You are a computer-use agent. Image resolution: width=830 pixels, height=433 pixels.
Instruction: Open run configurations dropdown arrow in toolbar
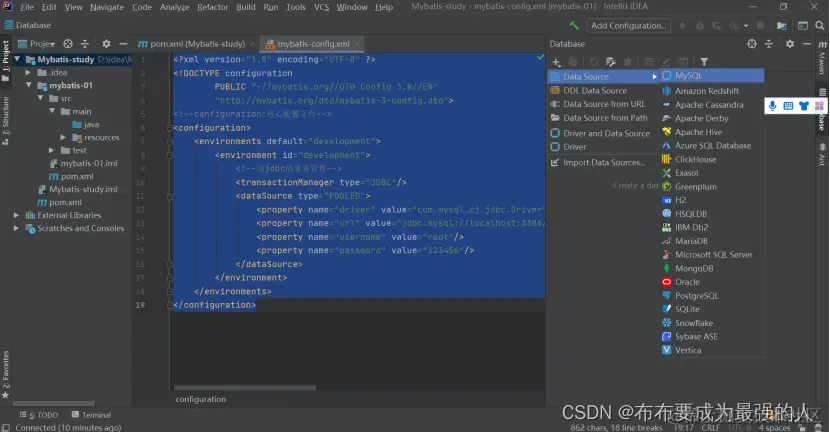(x=746, y=25)
